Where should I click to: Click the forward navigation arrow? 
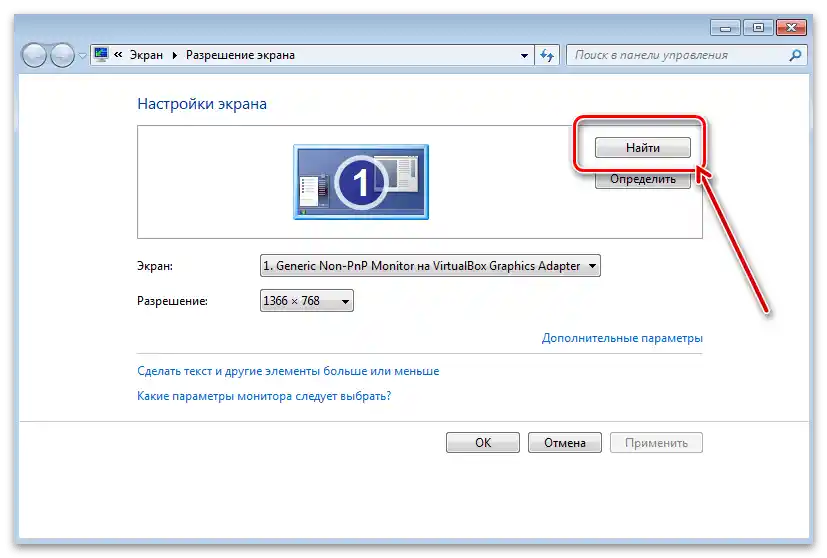click(62, 55)
